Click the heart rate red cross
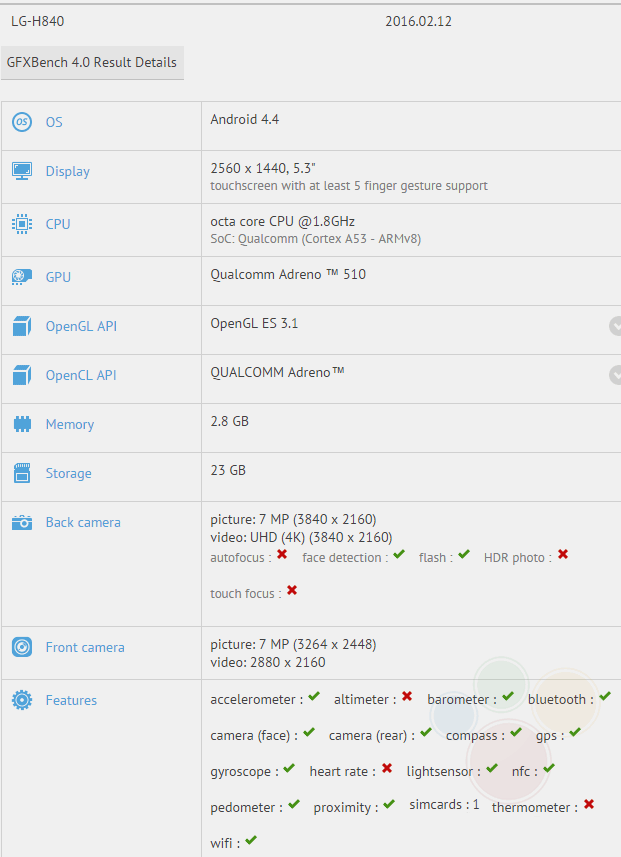The height and width of the screenshot is (857, 621). click(387, 768)
